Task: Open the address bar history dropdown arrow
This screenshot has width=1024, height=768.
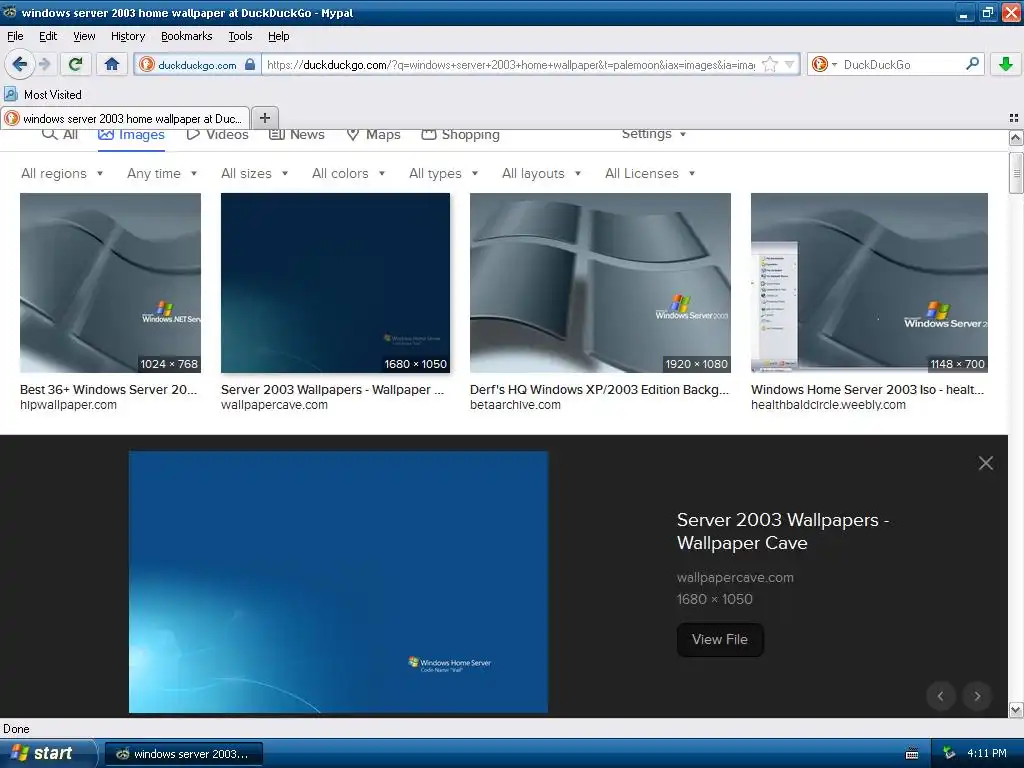Action: (x=789, y=64)
